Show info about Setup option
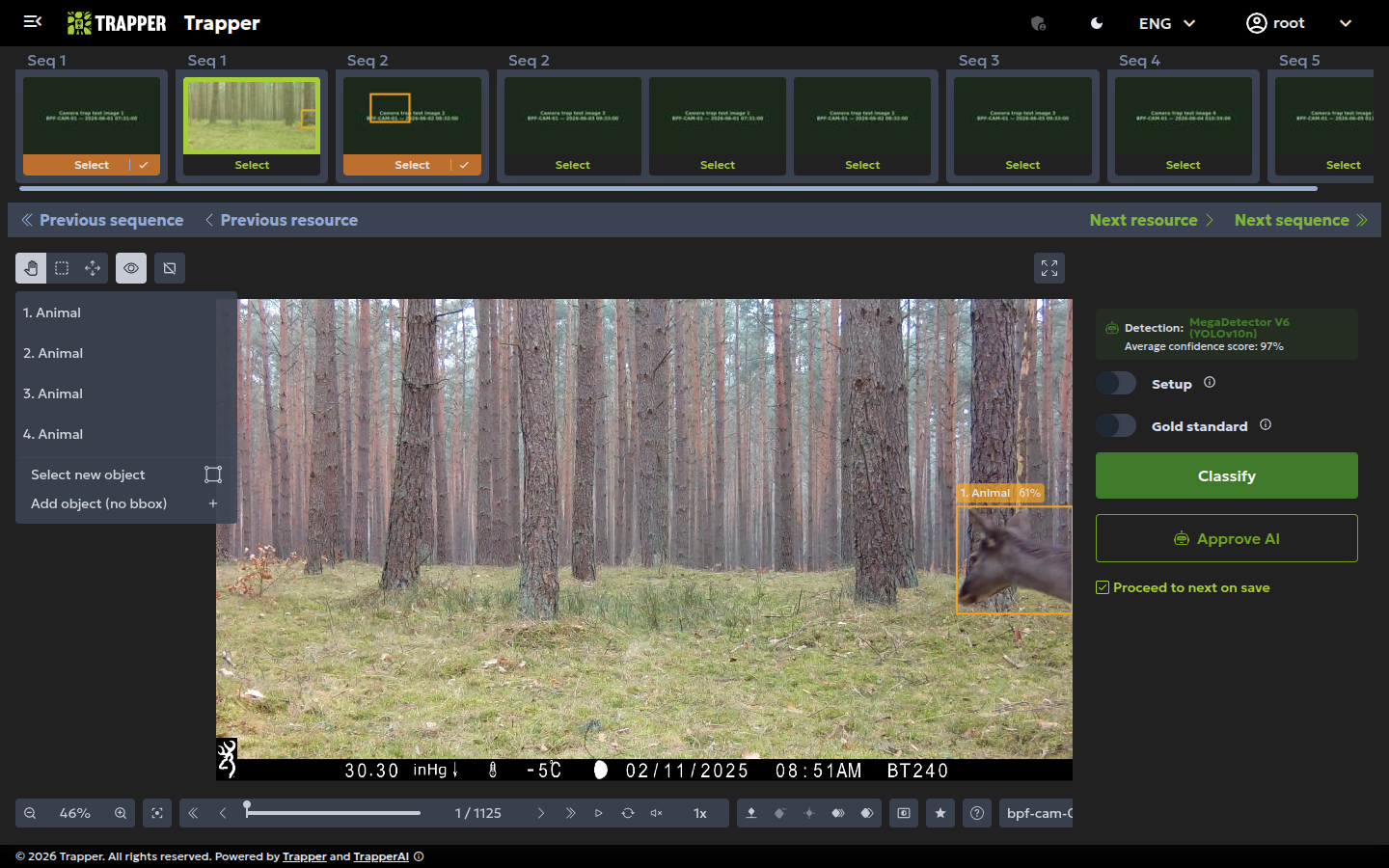This screenshot has height=868, width=1389. (x=1210, y=382)
